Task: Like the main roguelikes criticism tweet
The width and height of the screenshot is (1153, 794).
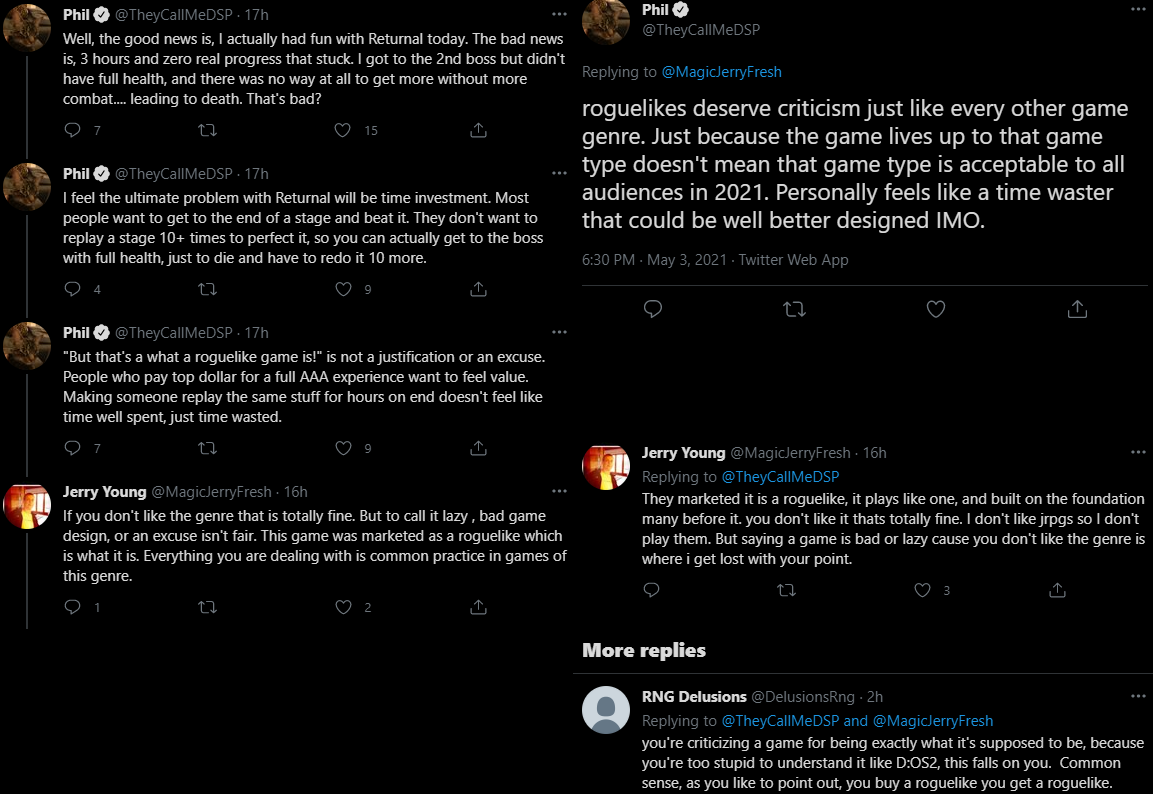Action: [935, 310]
